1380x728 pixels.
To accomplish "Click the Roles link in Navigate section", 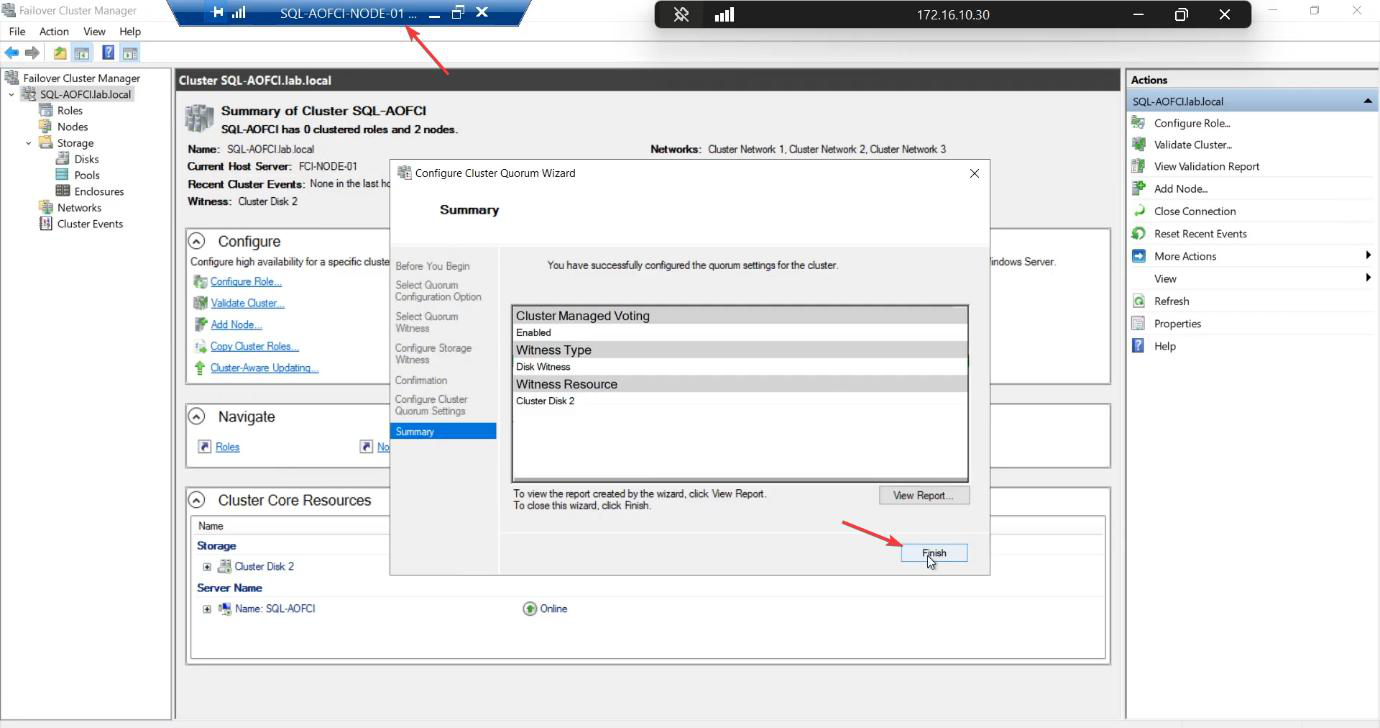I will (227, 447).
